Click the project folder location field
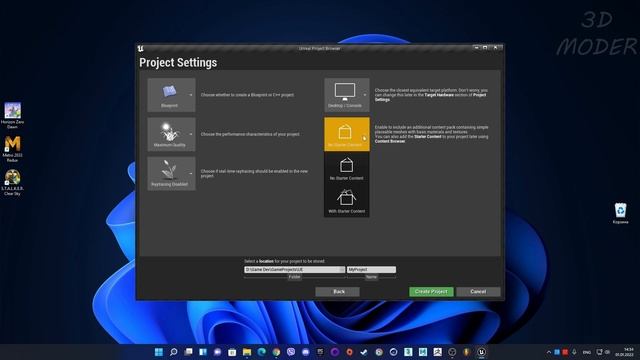The width and height of the screenshot is (640, 360). [291, 269]
